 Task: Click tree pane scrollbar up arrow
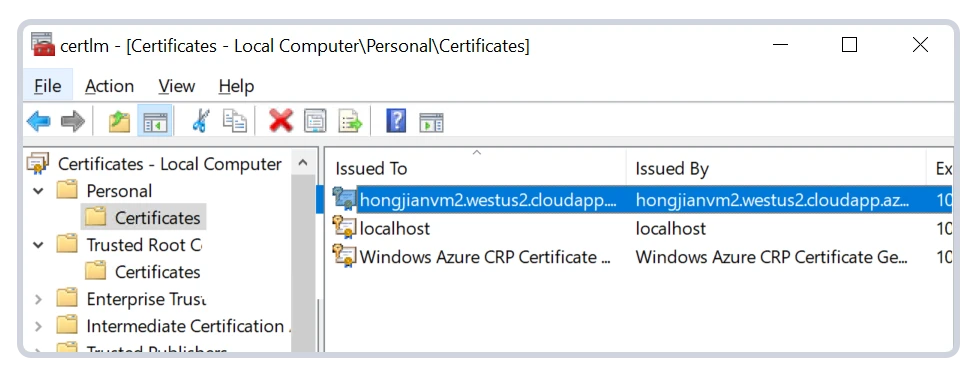(303, 163)
